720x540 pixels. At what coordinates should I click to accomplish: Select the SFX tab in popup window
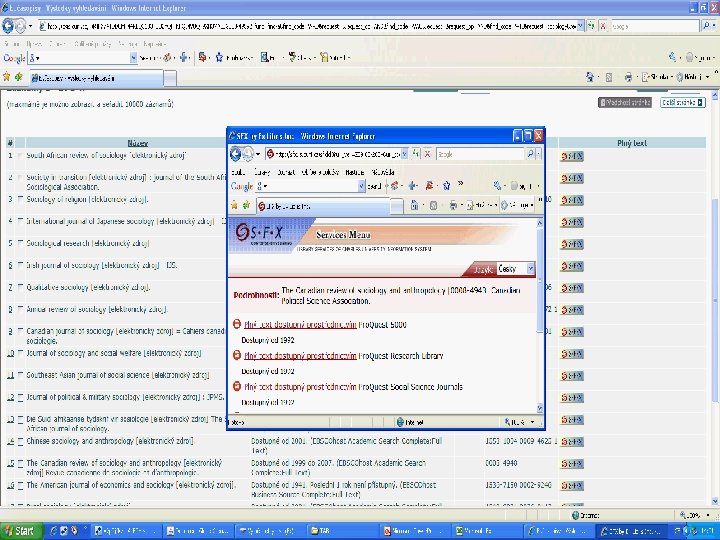(322, 206)
